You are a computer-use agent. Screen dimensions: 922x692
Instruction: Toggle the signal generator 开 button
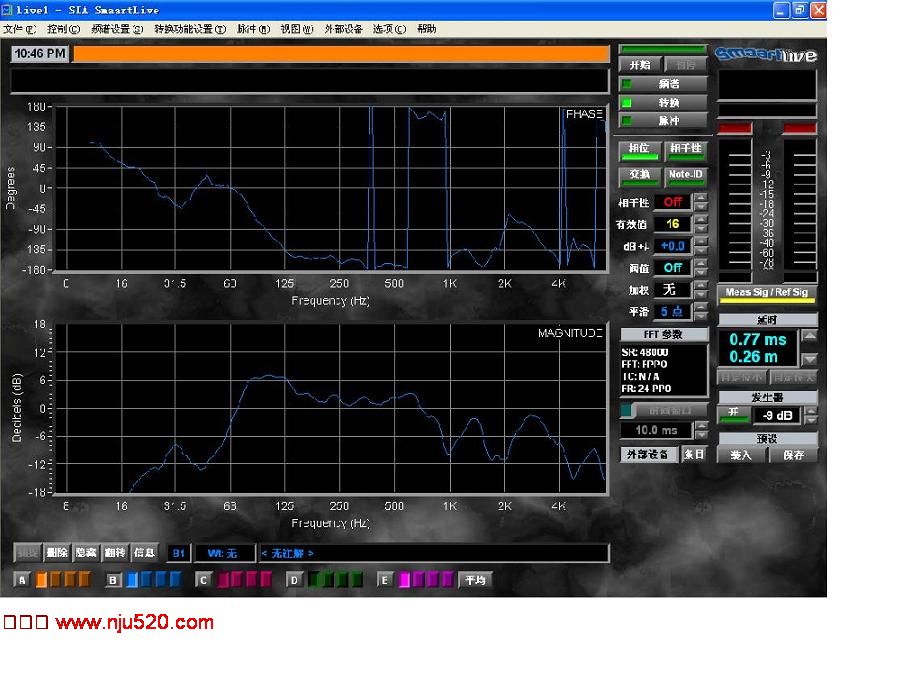coord(733,414)
